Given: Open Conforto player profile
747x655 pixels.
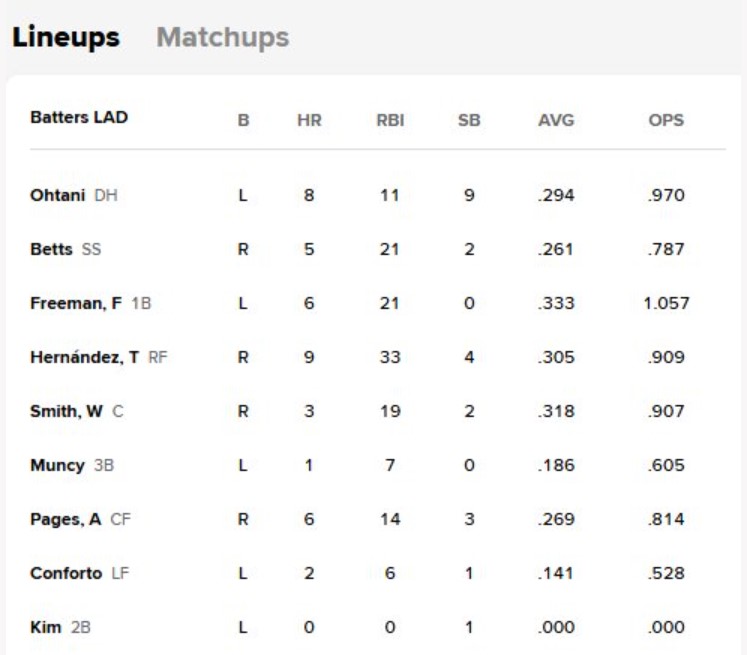Looking at the screenshot, I should pos(66,574).
